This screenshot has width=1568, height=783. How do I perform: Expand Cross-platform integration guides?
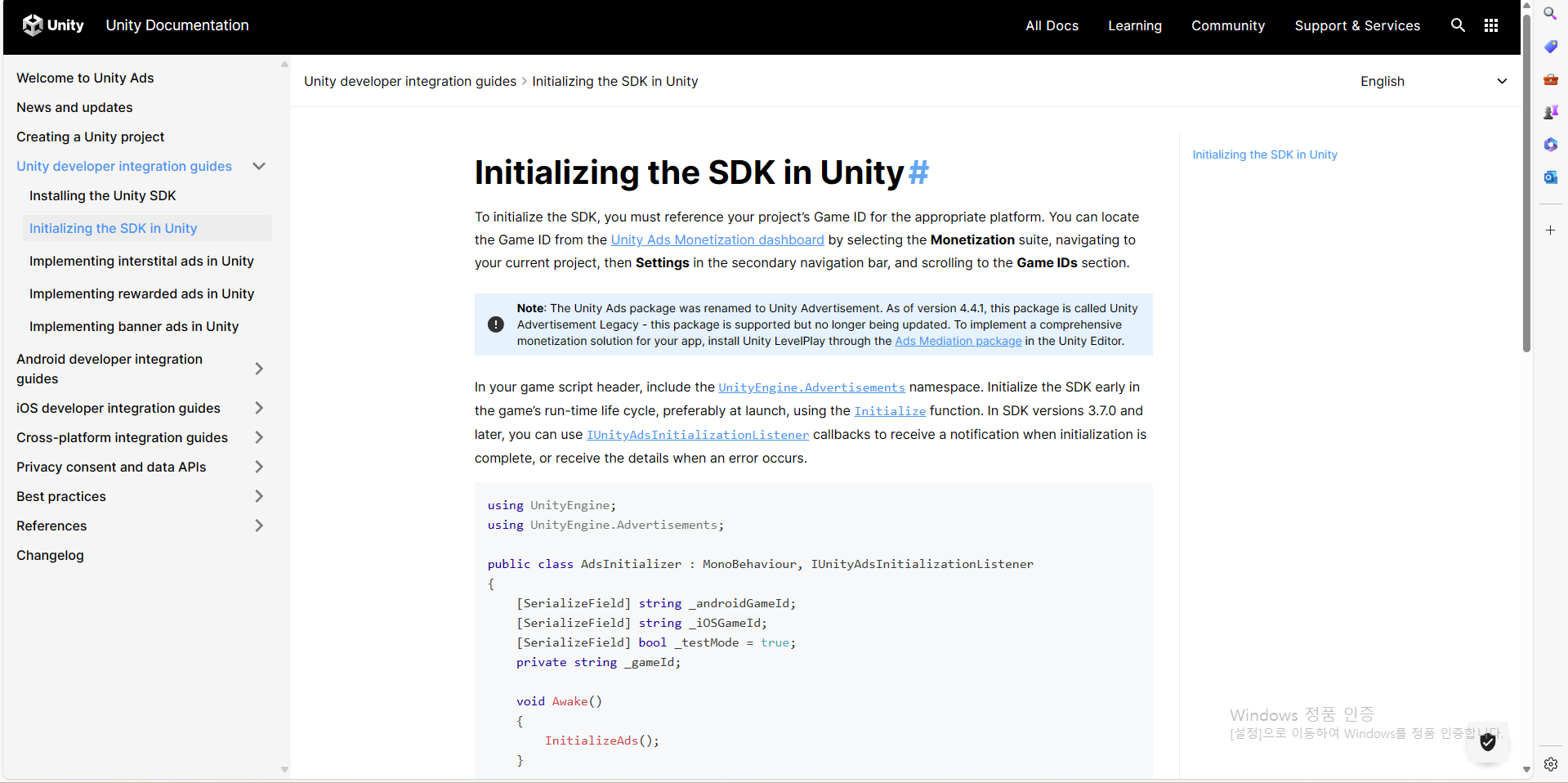259,437
